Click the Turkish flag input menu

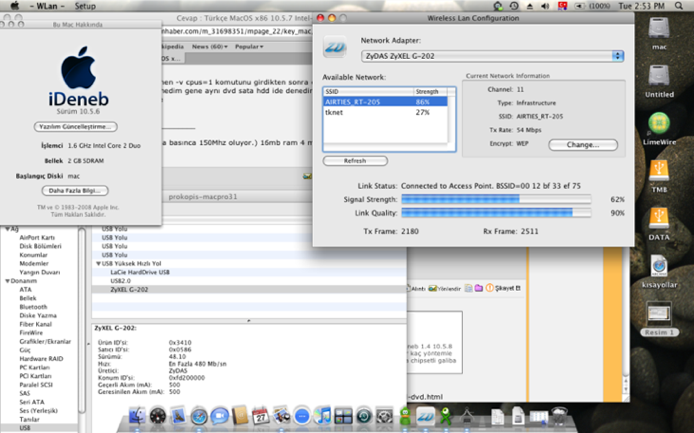pos(563,6)
